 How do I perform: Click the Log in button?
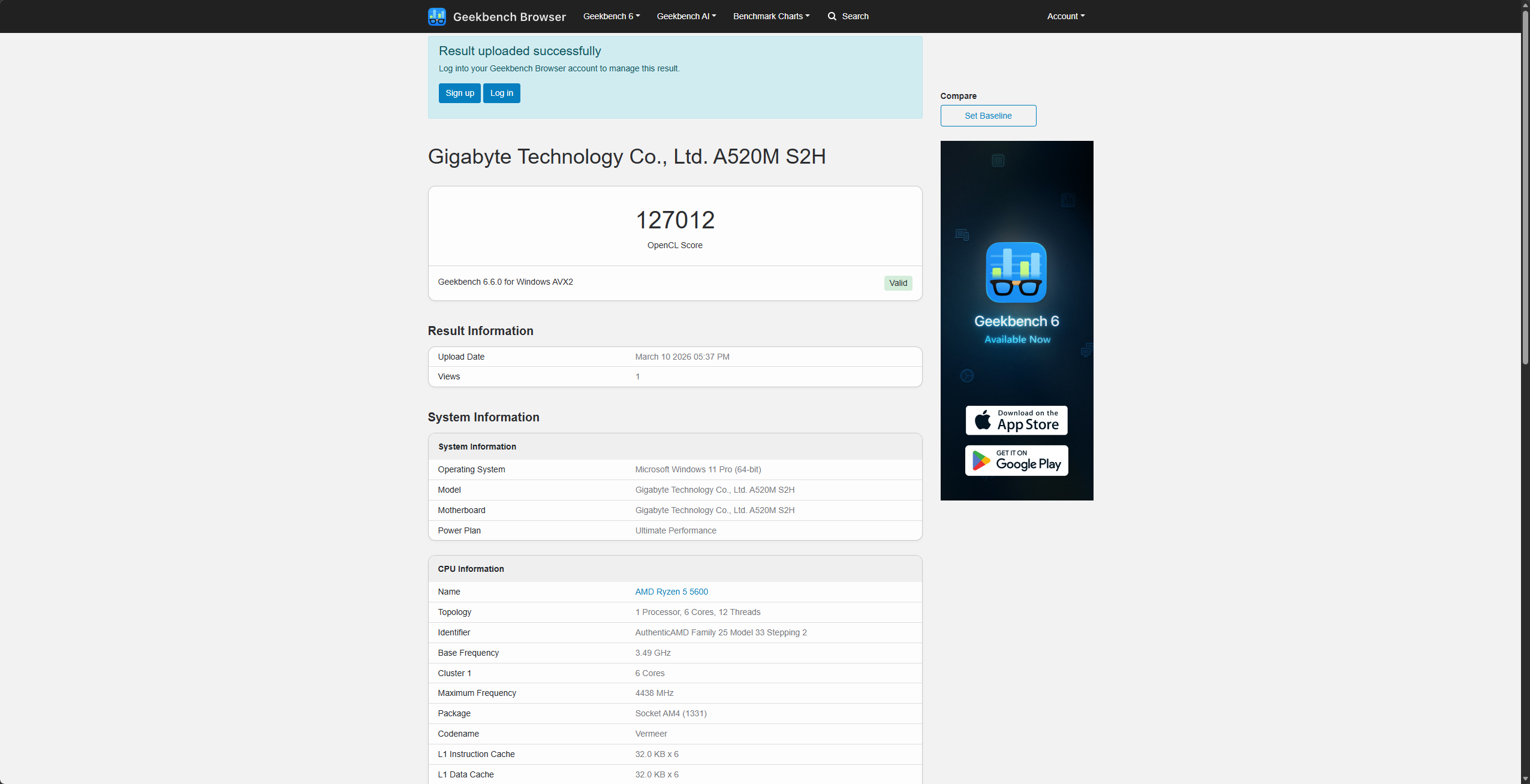[x=501, y=93]
